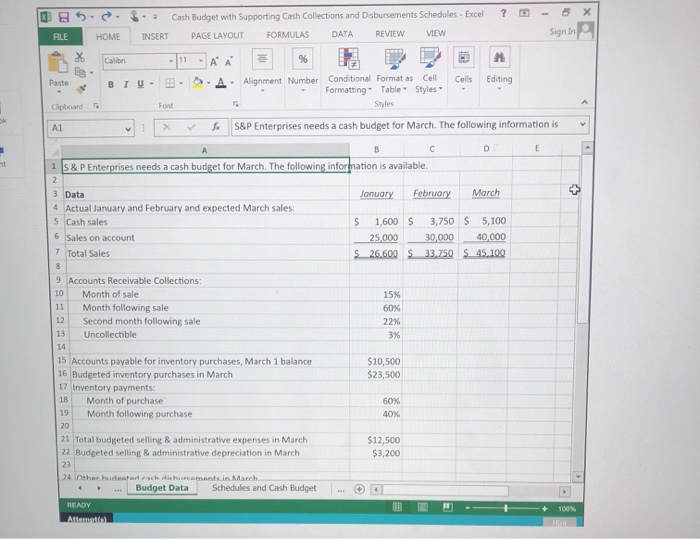Toggle Bold formatting

(111, 84)
